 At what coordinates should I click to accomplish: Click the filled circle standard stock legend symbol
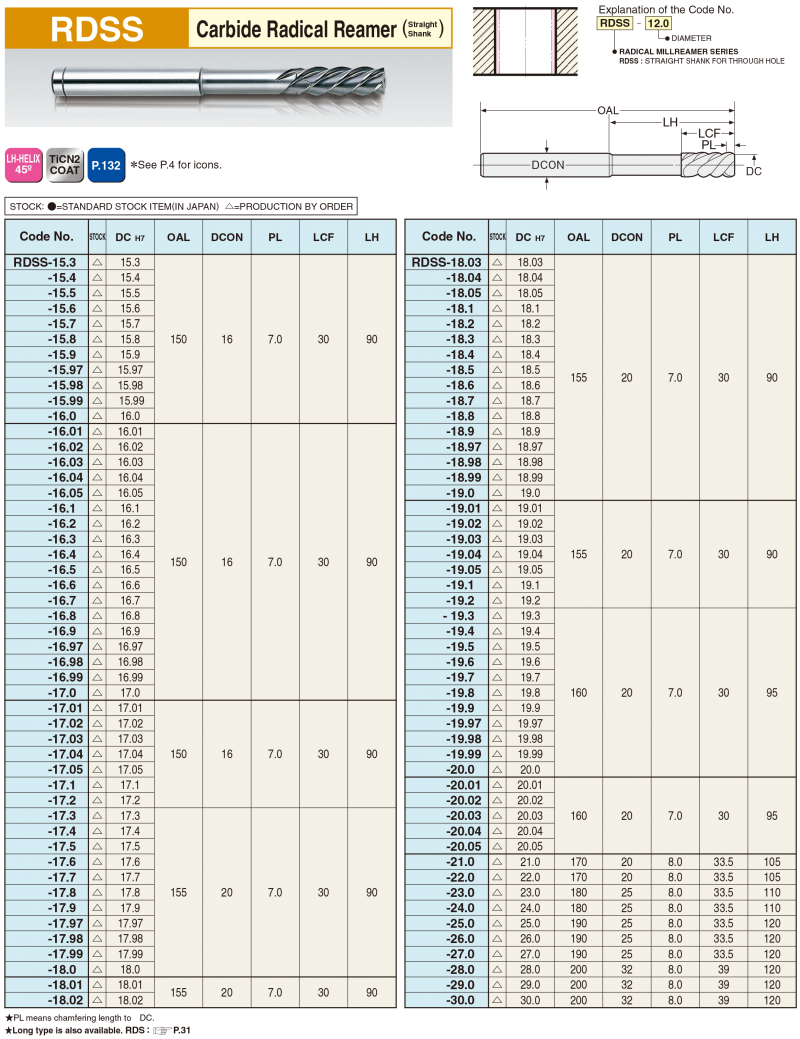tap(52, 207)
